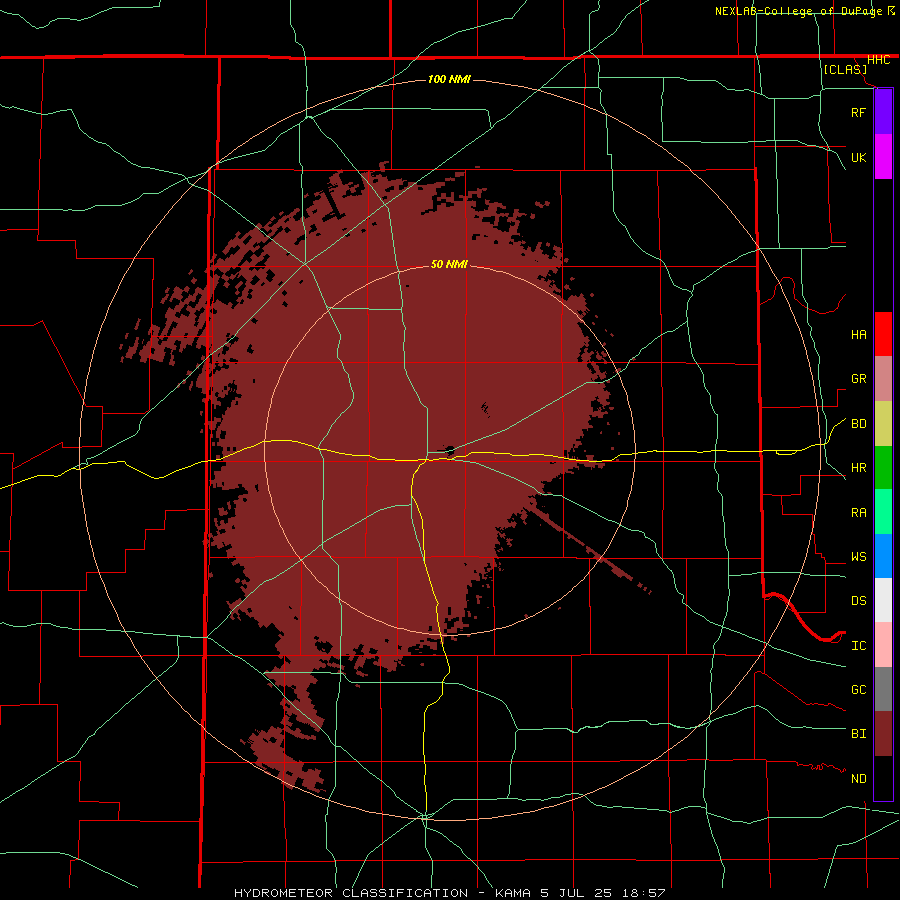Screen dimensions: 900x900
Task: Click the 'GC' legend label
Action: (858, 690)
